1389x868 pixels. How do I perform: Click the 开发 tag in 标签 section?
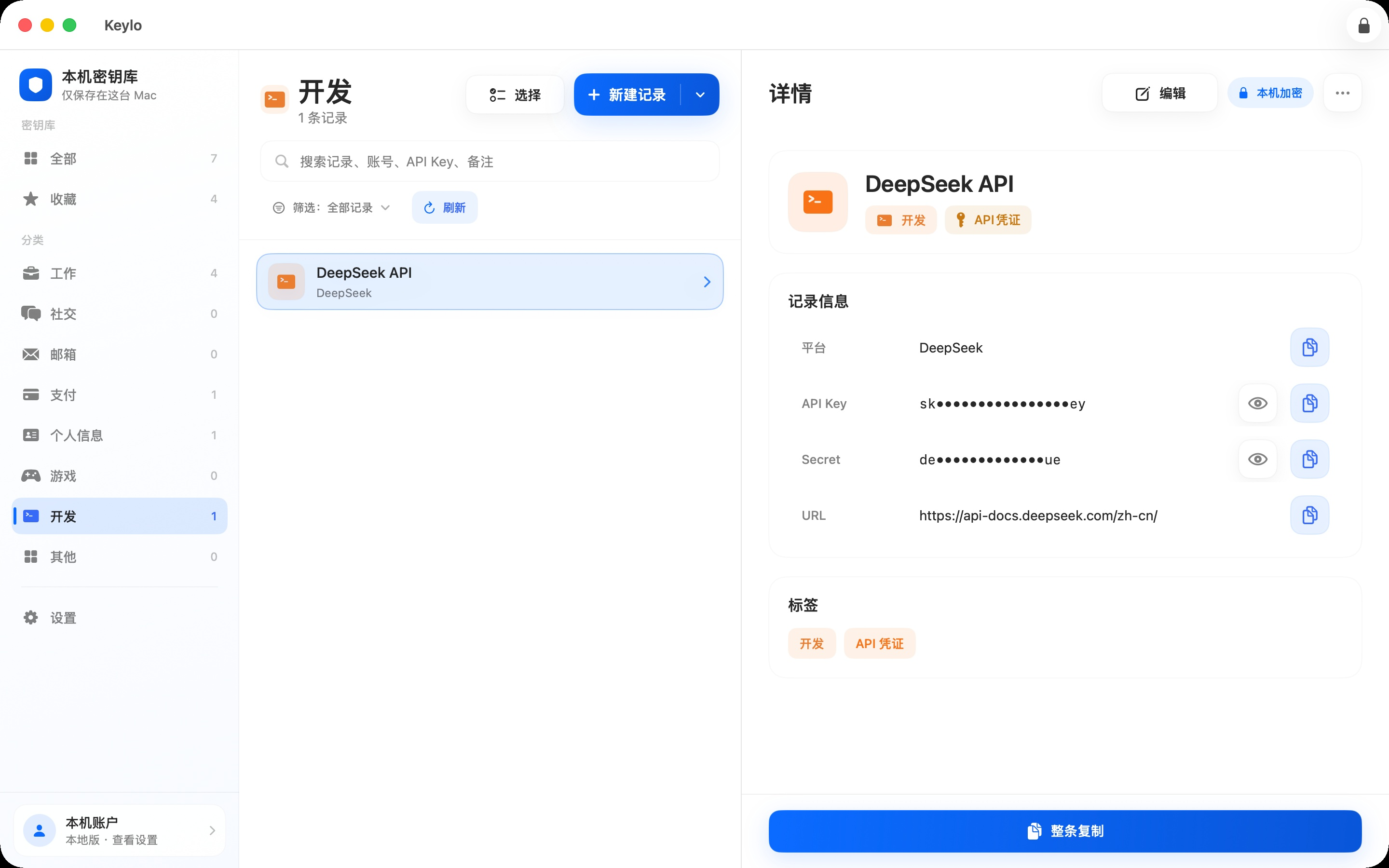pos(812,644)
